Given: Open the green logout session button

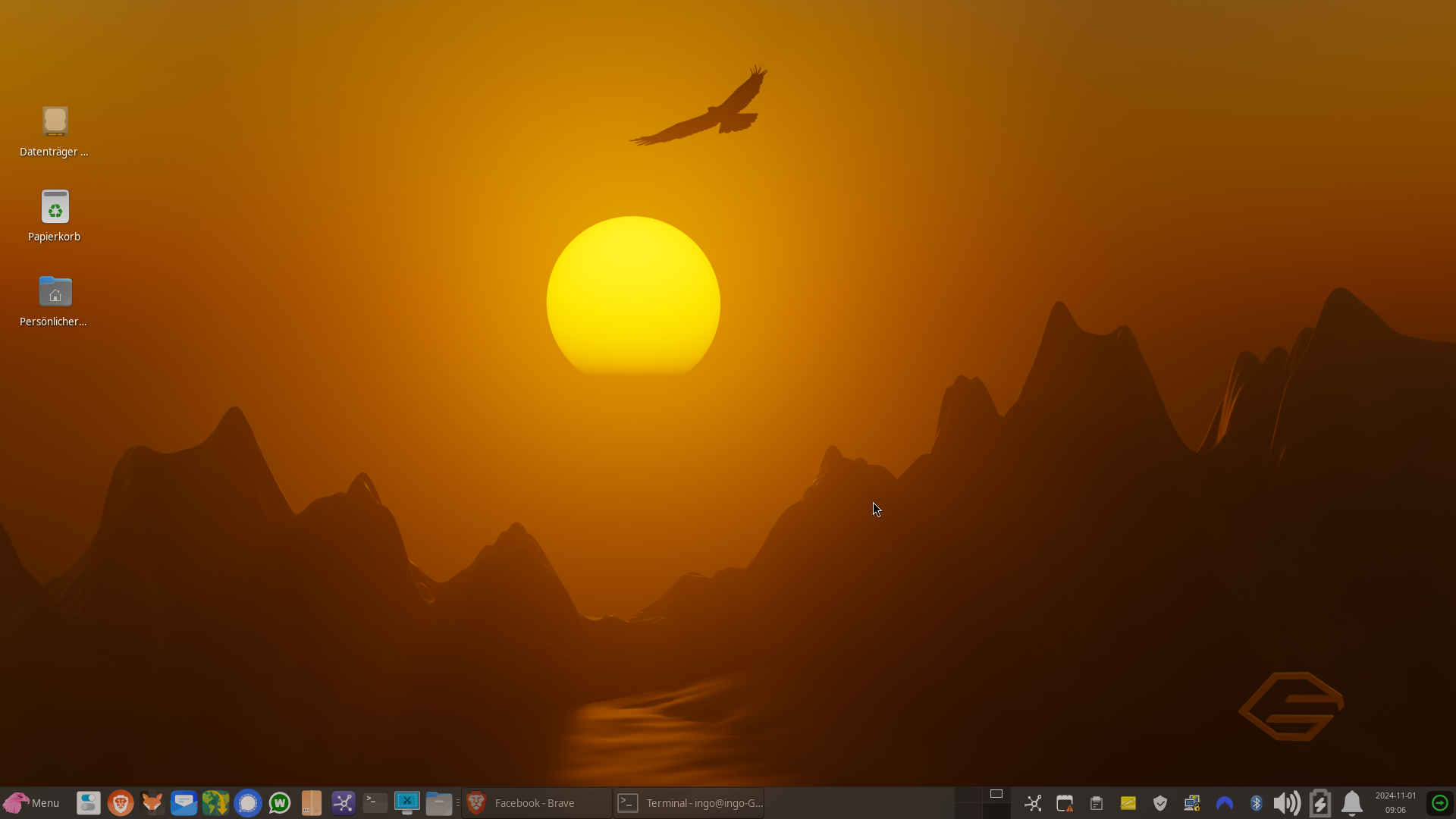Looking at the screenshot, I should (x=1439, y=803).
